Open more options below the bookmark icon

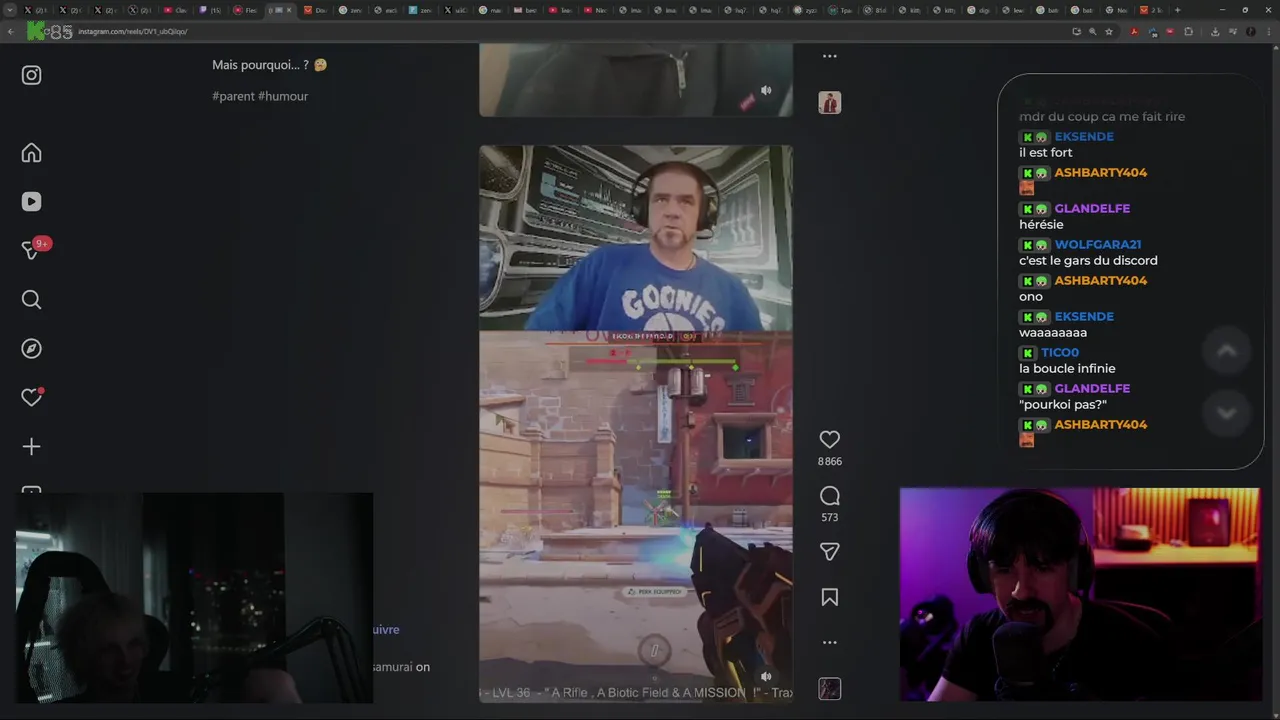(829, 643)
